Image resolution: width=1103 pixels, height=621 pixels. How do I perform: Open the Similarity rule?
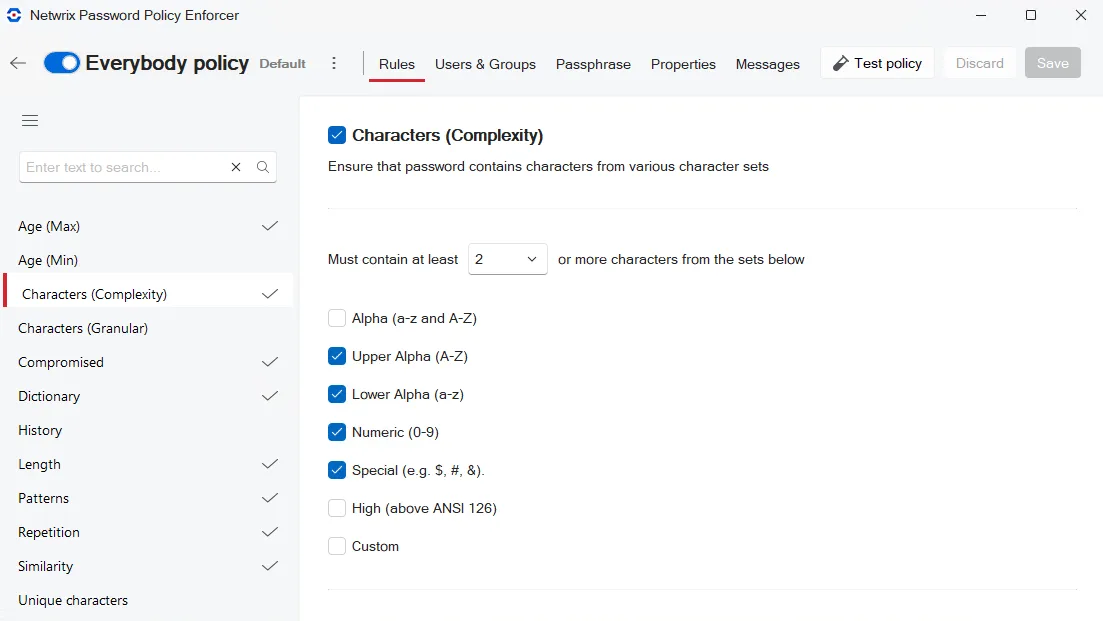click(x=148, y=566)
